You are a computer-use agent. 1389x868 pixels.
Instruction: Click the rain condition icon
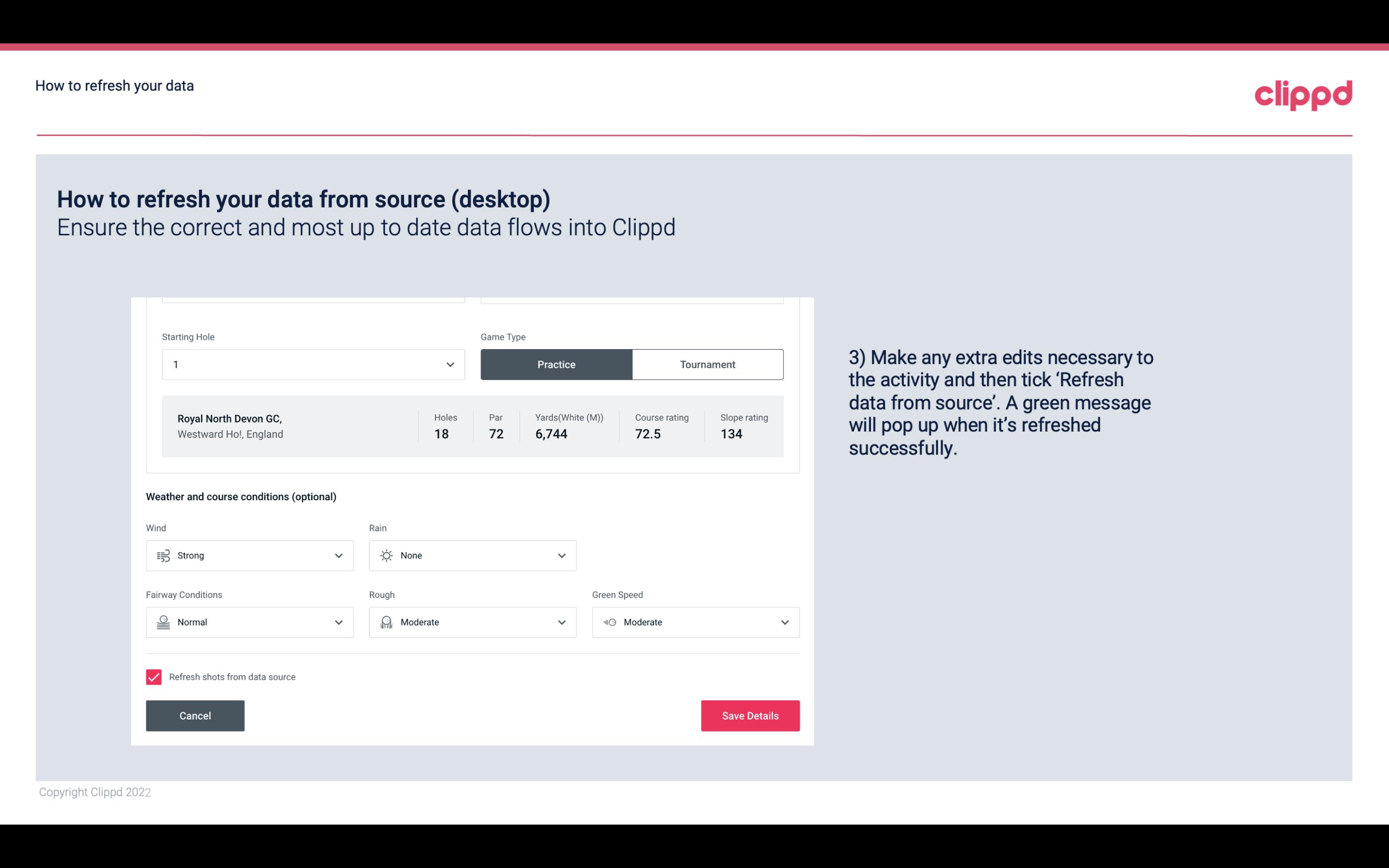[386, 555]
